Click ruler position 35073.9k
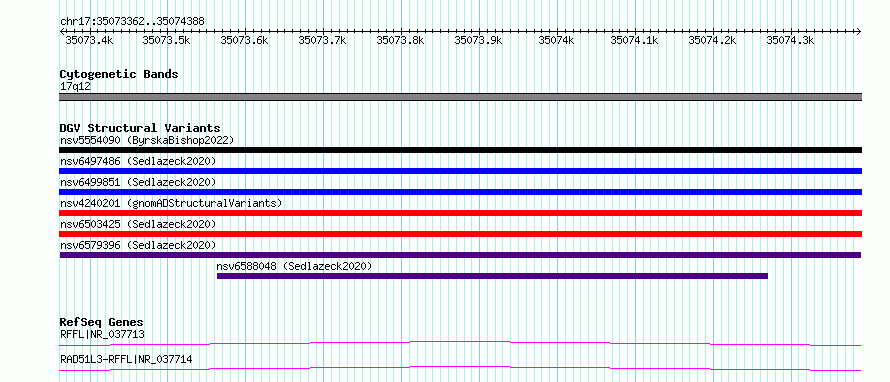890x382 pixels. click(x=478, y=40)
